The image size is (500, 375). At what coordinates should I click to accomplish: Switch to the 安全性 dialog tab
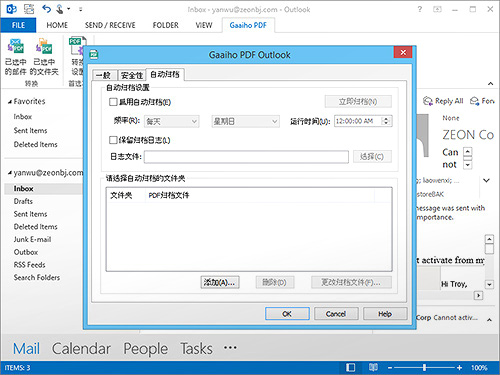(x=132, y=75)
